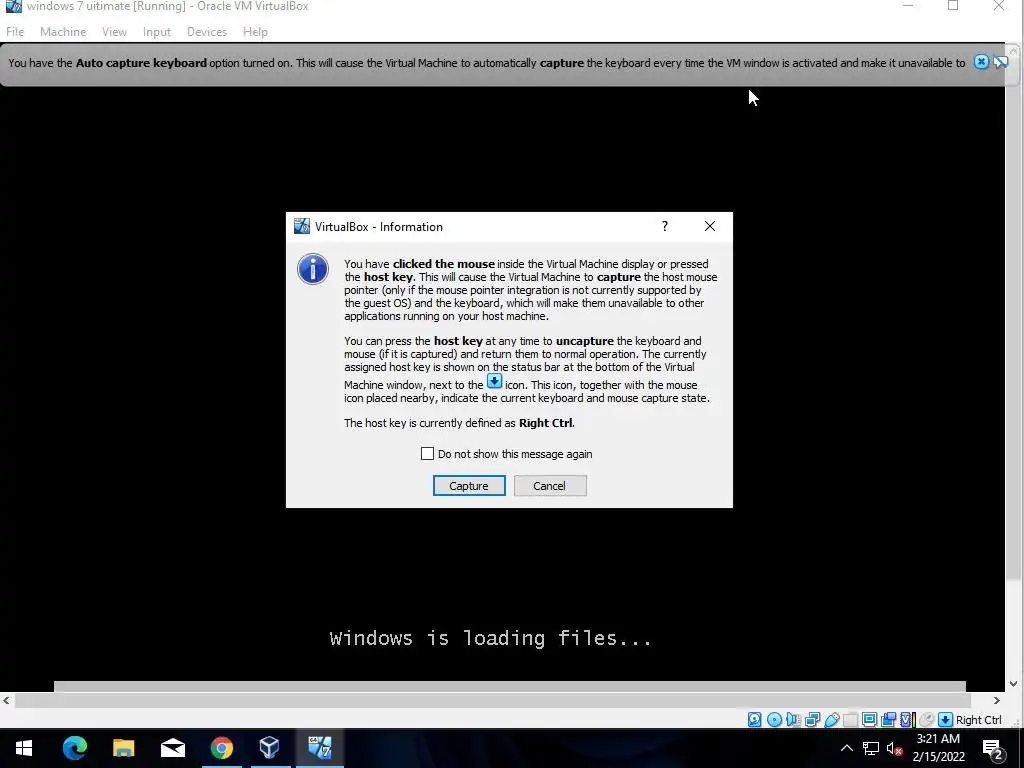Click the icon right of the notification's dismiss button
The height and width of the screenshot is (768, 1024).
tap(1000, 62)
